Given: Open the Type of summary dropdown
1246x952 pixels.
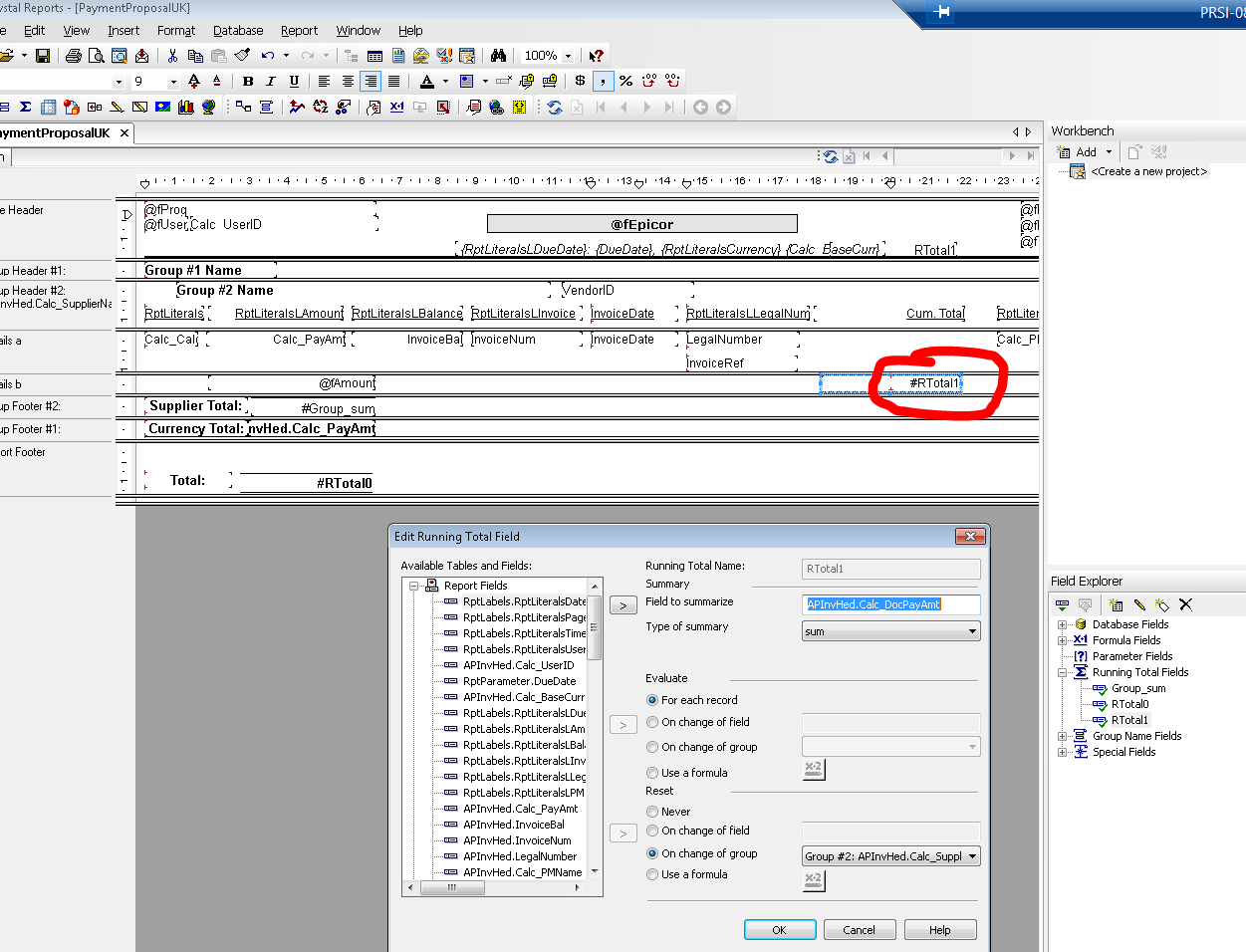Looking at the screenshot, I should (972, 631).
